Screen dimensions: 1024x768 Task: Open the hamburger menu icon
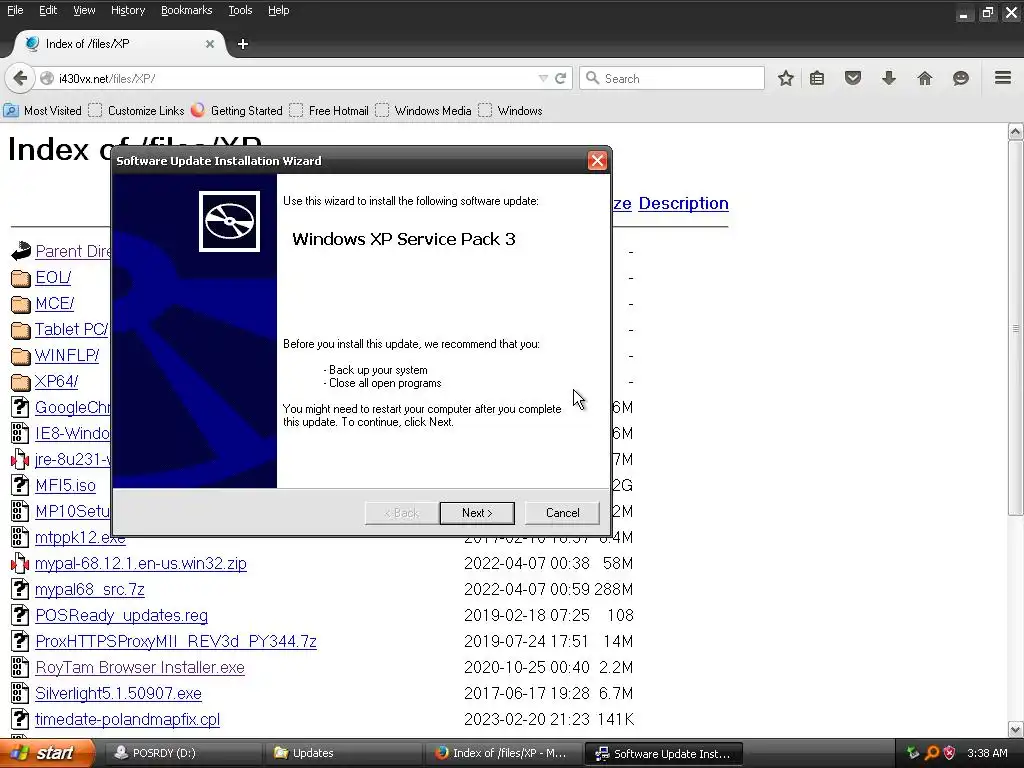(1003, 78)
